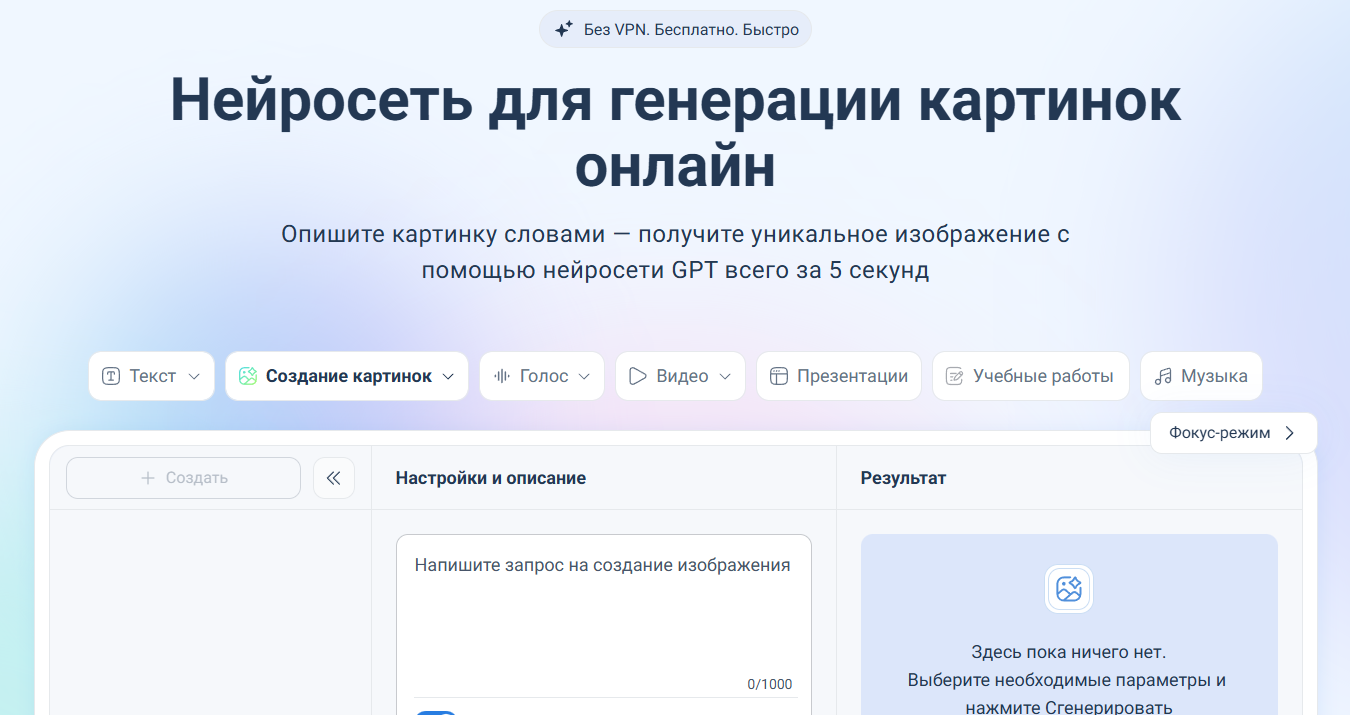
Task: Switch to the Презентации tab
Action: (839, 376)
